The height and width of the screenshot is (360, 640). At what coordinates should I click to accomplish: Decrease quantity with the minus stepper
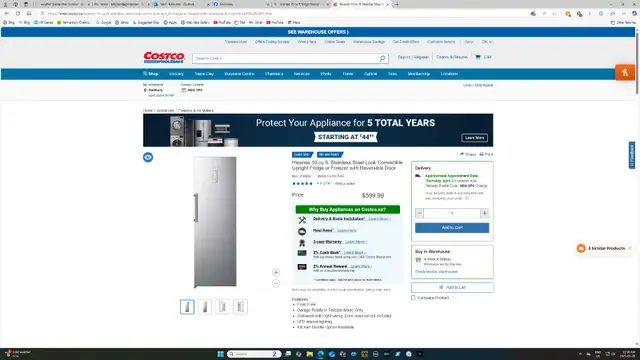coord(419,213)
